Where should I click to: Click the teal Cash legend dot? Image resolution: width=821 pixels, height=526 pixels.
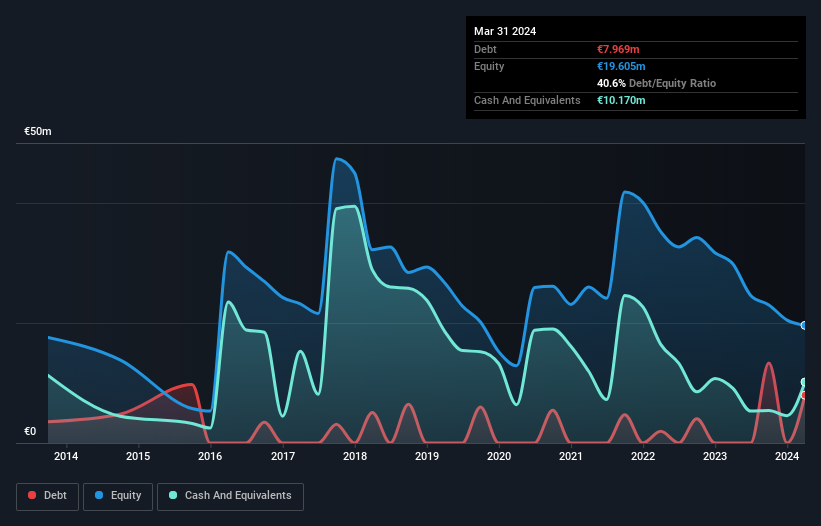coord(173,495)
